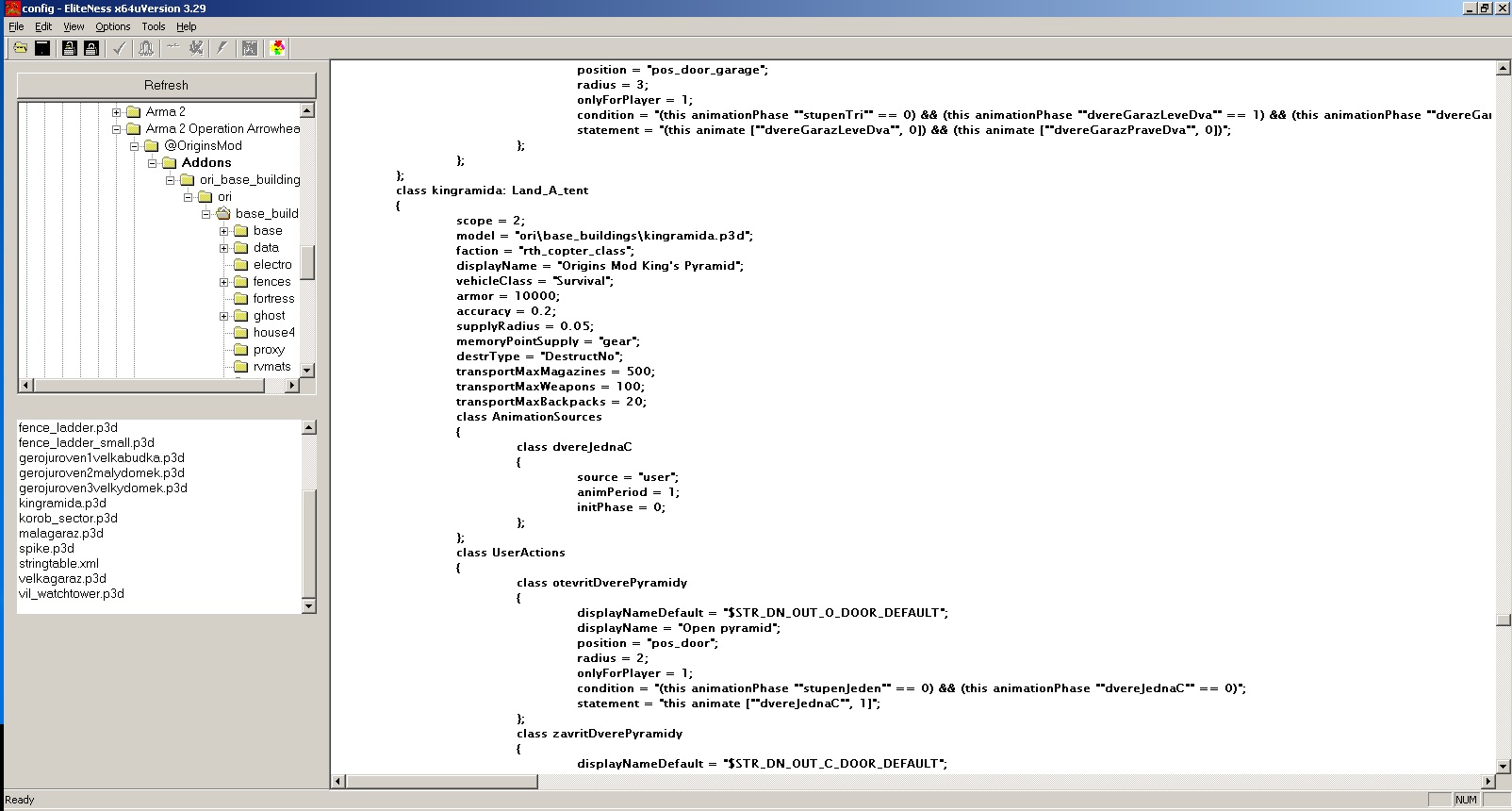
Task: Click the colorful puzzle pieces toolbar icon
Action: tap(277, 48)
